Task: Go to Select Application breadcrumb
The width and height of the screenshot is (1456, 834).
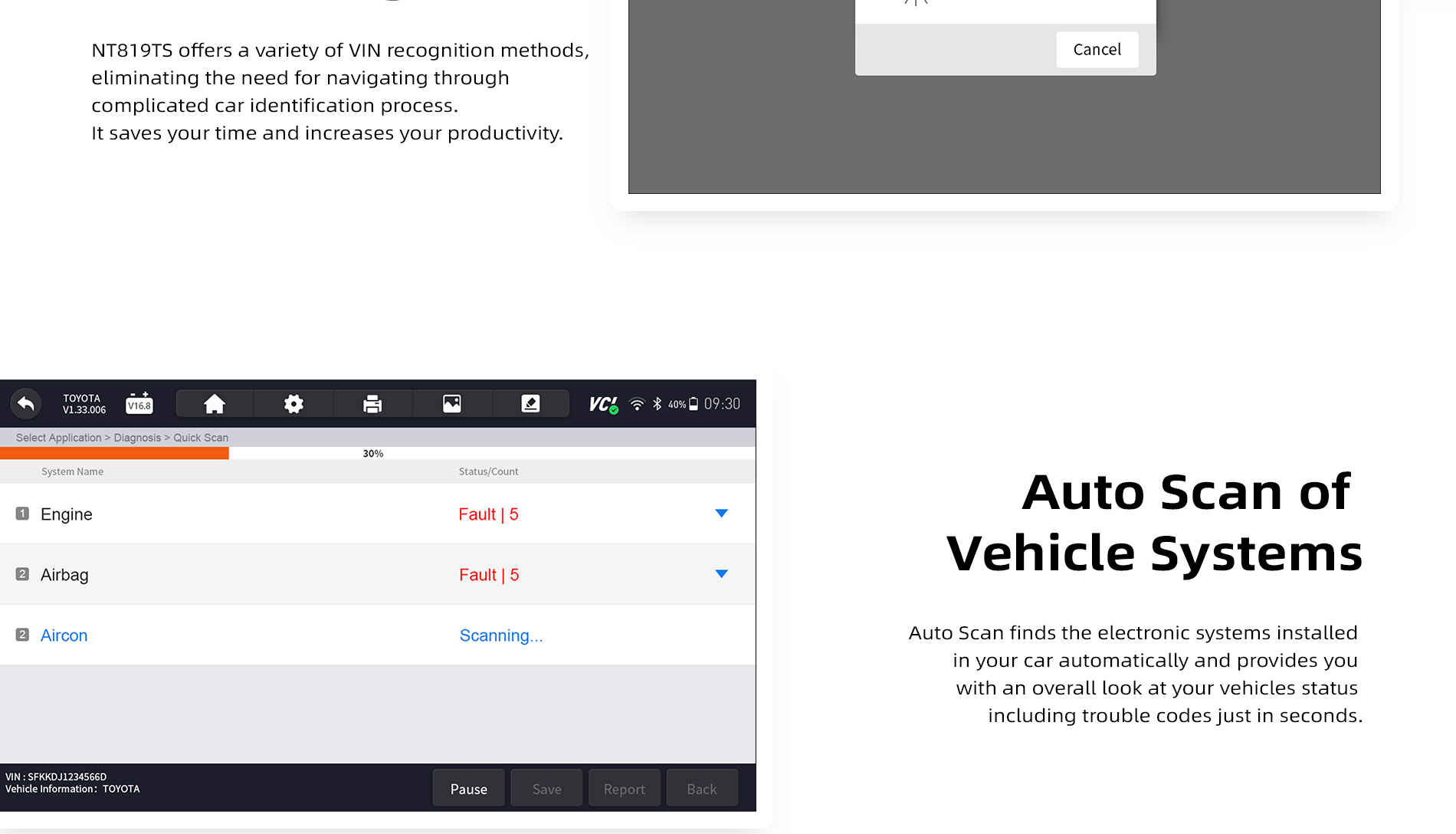Action: (x=58, y=438)
